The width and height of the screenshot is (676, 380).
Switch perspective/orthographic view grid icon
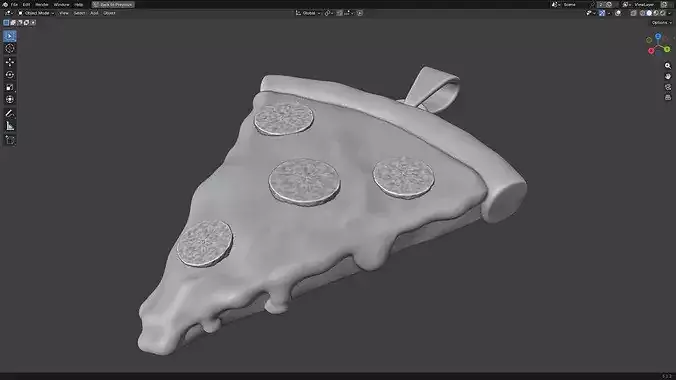[x=668, y=98]
